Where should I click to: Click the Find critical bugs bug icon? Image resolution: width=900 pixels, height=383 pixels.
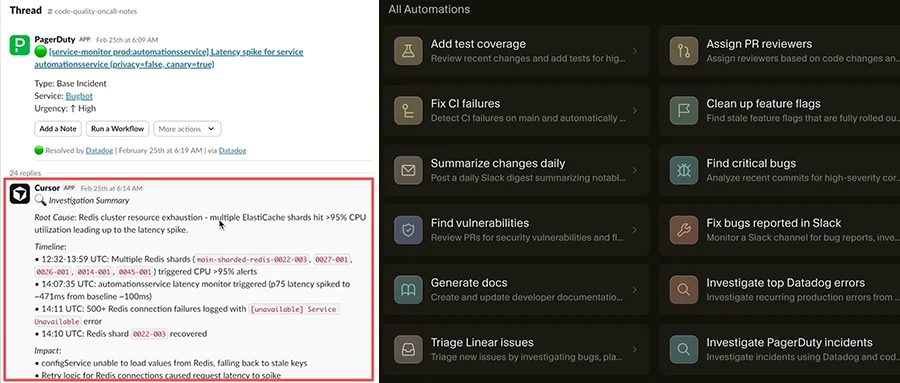pos(684,170)
